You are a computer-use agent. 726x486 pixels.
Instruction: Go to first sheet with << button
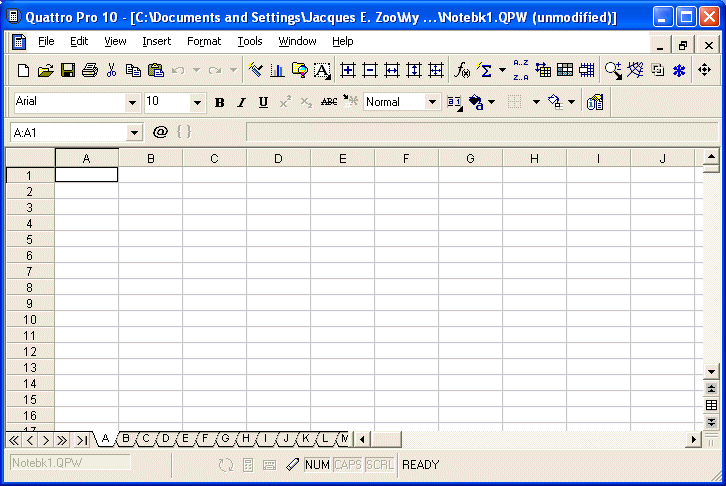click(14, 440)
